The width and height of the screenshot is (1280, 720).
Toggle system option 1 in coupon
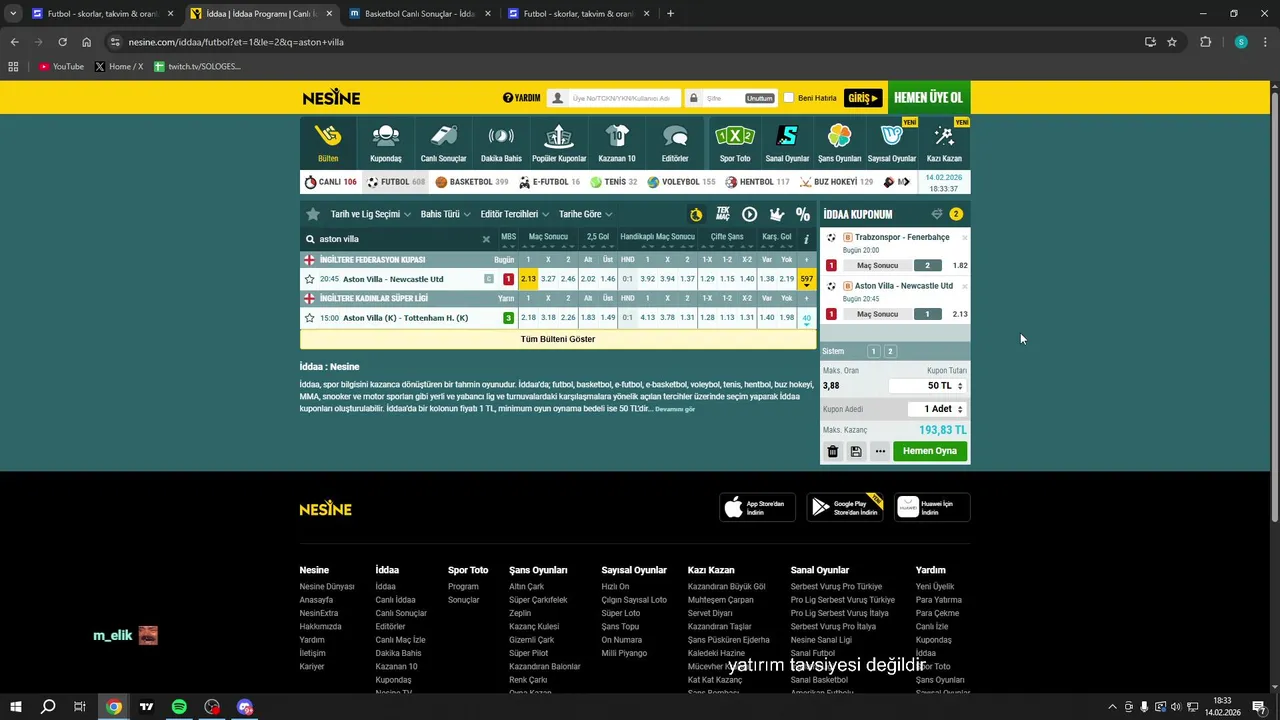click(873, 351)
